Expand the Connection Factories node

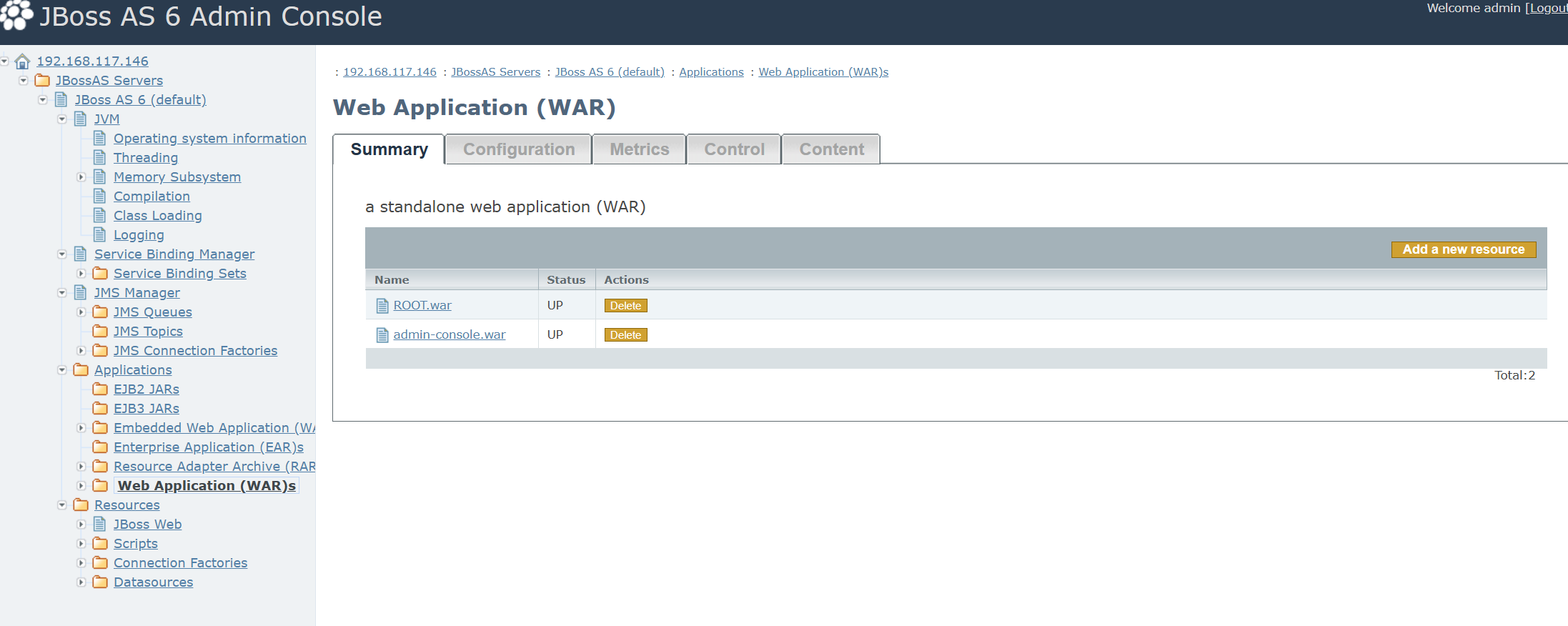[x=81, y=563]
